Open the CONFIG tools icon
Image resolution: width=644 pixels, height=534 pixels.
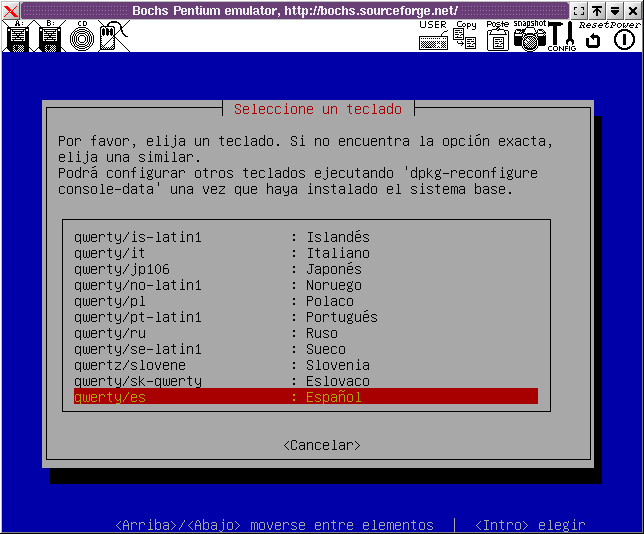pyautogui.click(x=561, y=37)
